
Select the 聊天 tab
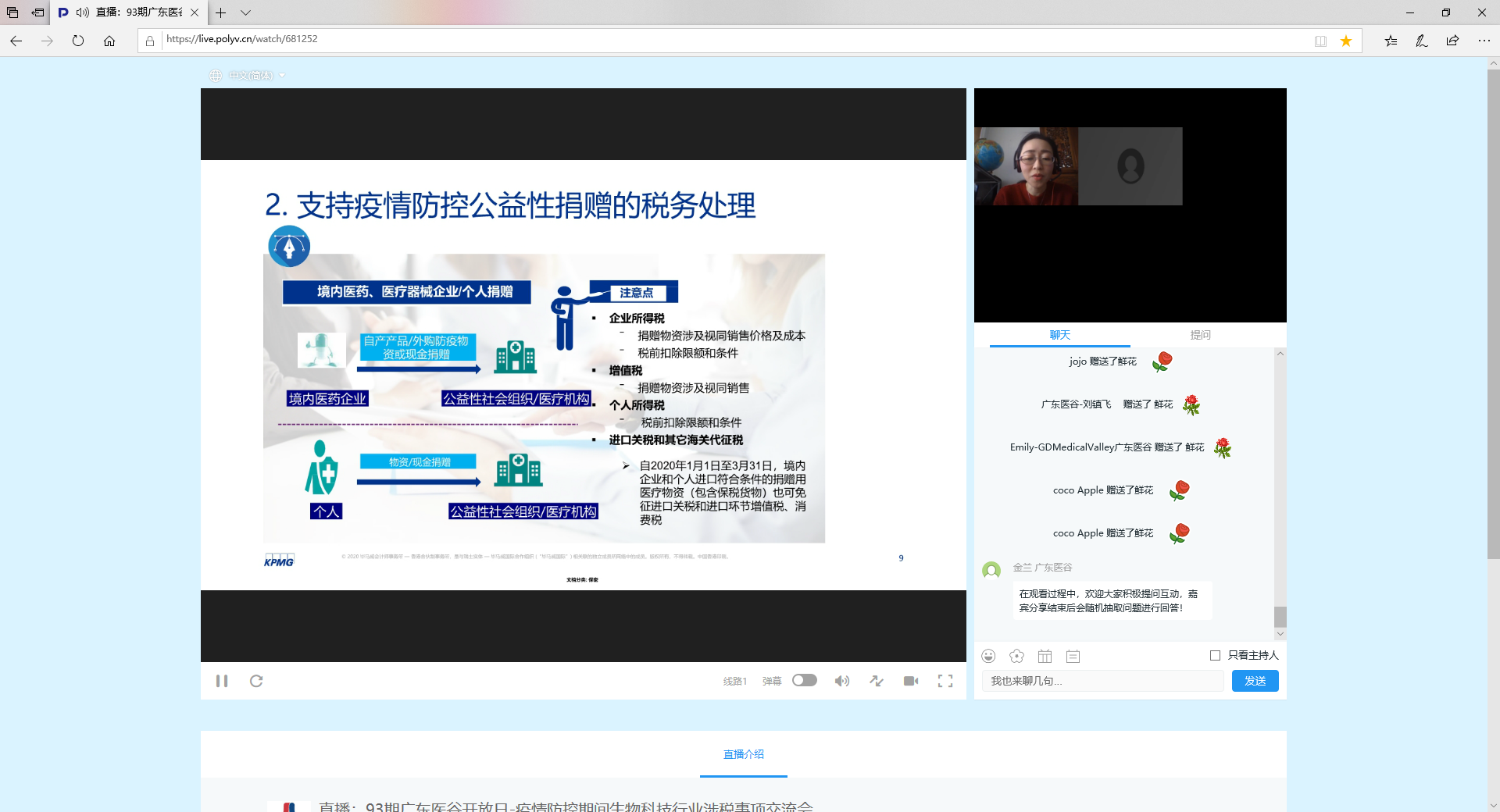1059,335
